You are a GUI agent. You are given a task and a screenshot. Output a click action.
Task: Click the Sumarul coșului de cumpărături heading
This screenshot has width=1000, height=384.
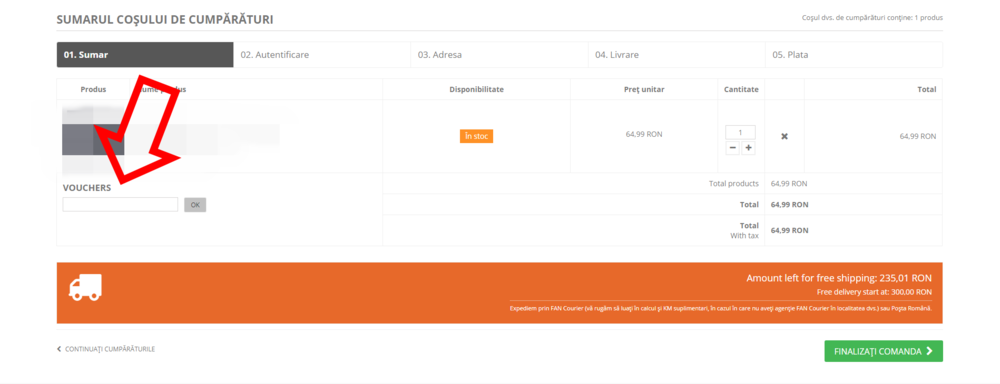point(165,20)
